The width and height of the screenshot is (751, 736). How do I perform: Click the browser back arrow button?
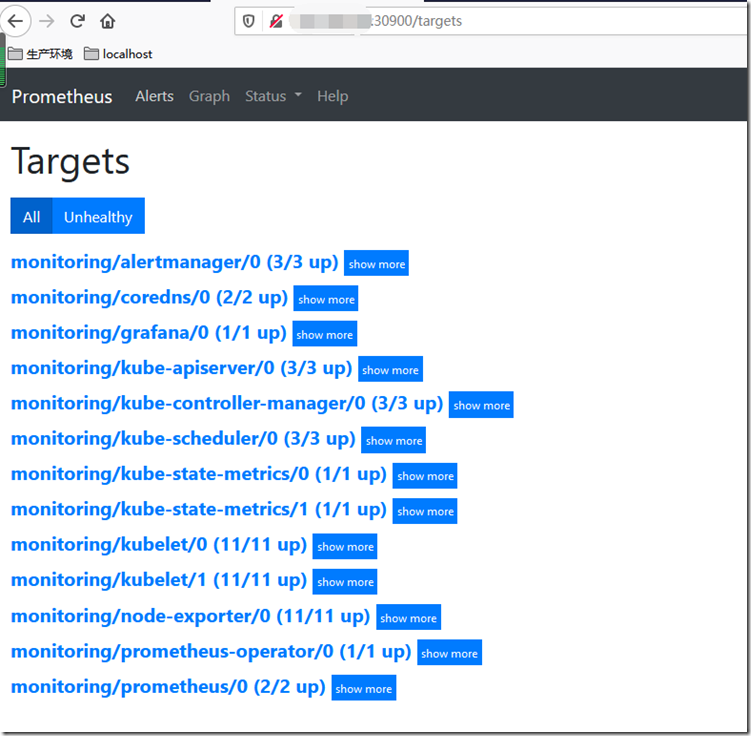[x=16, y=21]
